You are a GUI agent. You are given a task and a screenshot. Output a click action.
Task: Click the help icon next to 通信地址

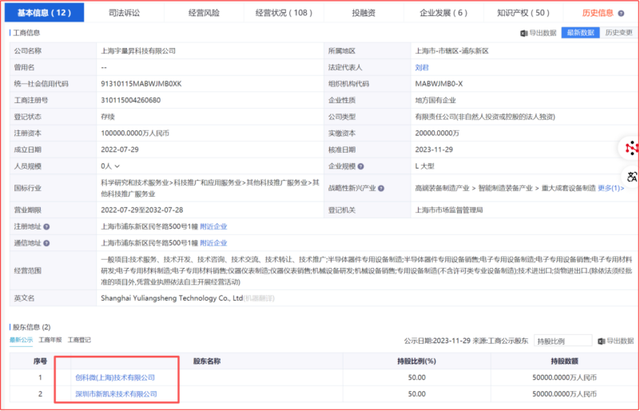(47, 243)
